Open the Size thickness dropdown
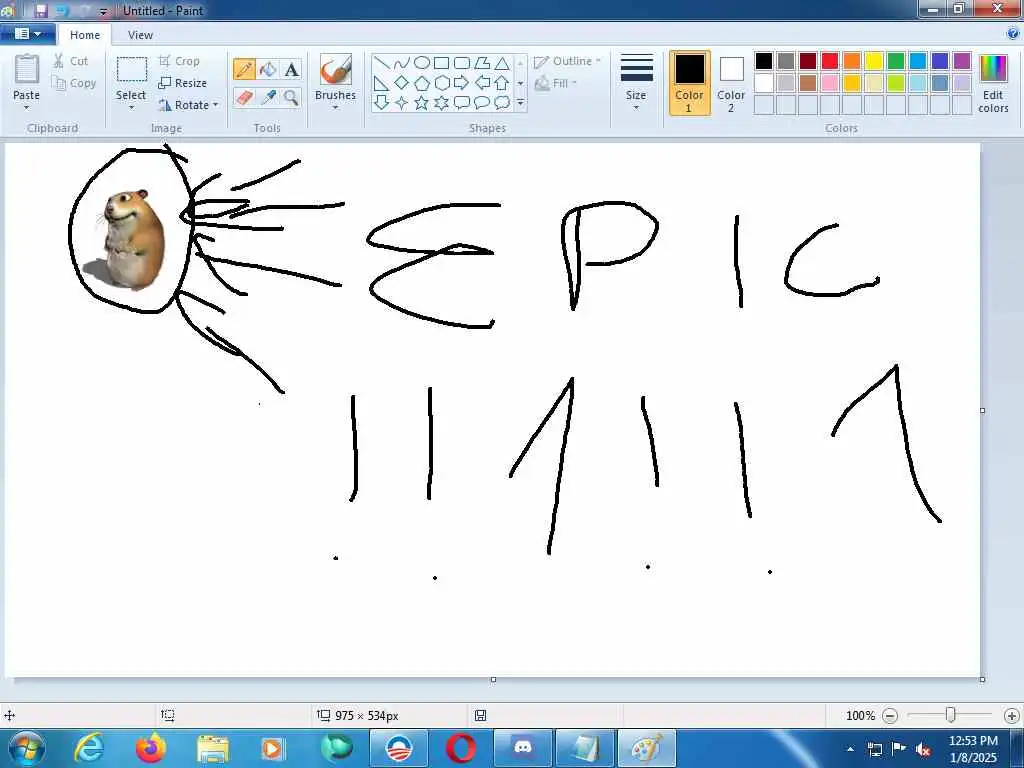Image resolution: width=1024 pixels, height=768 pixels. click(636, 83)
